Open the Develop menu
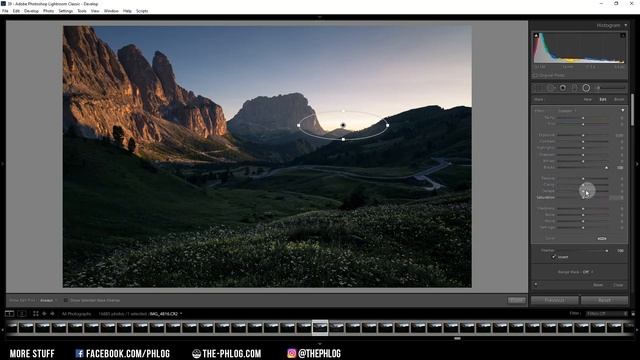The width and height of the screenshot is (640, 360). [x=31, y=11]
